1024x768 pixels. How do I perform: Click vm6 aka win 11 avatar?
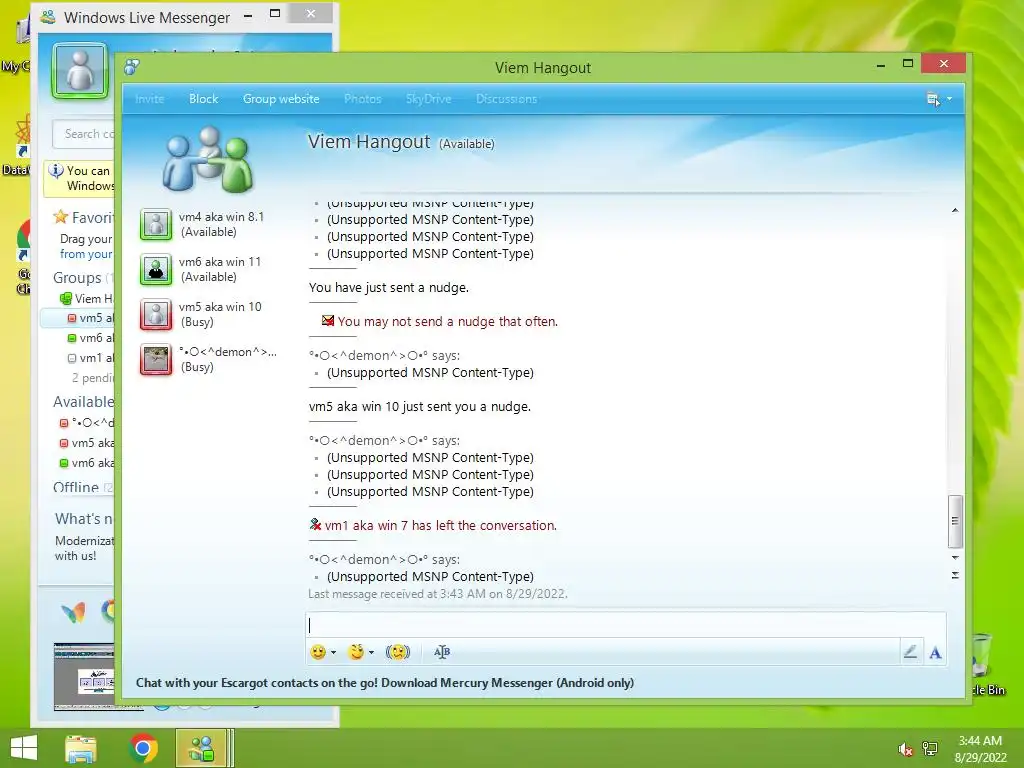tap(156, 269)
